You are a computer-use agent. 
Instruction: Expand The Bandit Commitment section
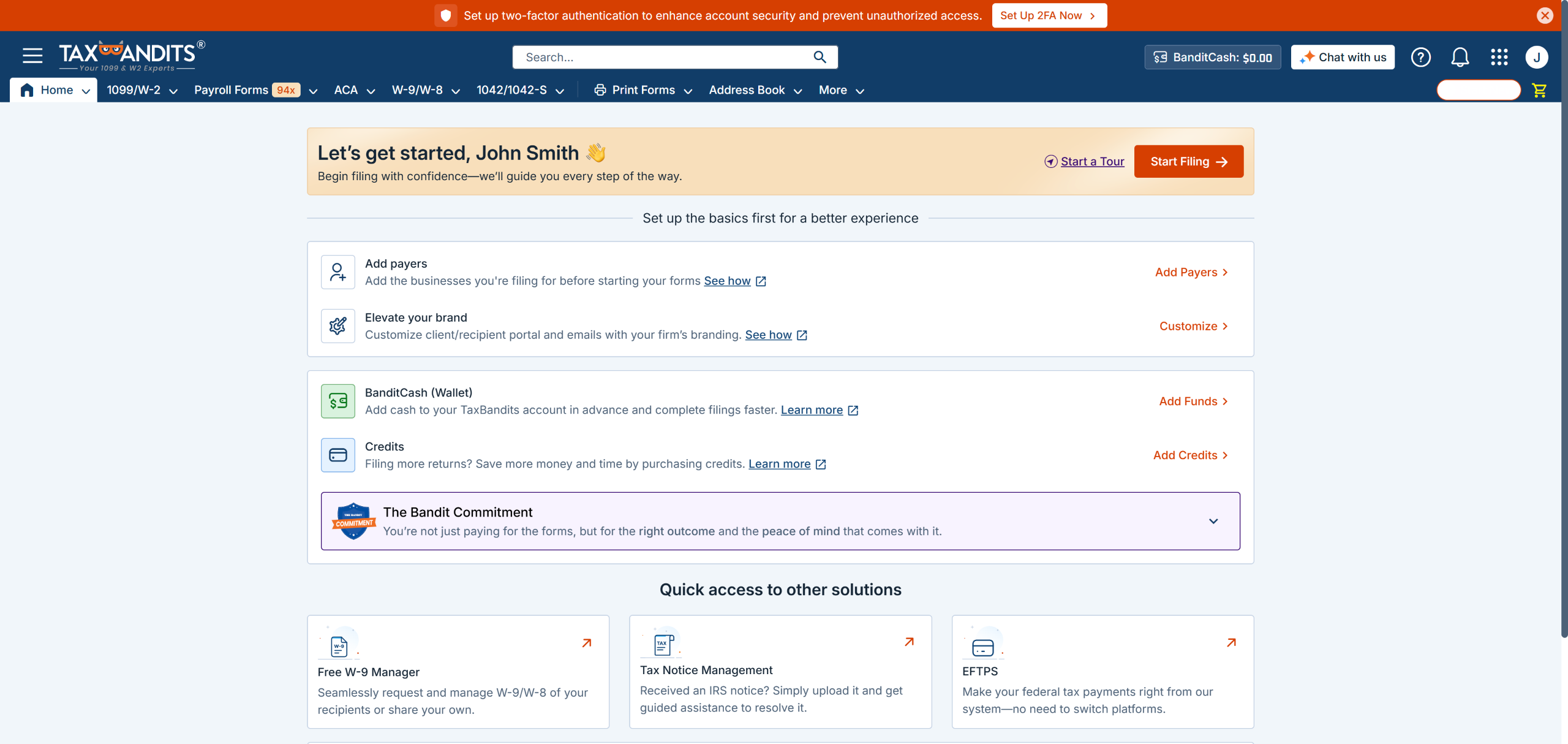(x=1213, y=521)
